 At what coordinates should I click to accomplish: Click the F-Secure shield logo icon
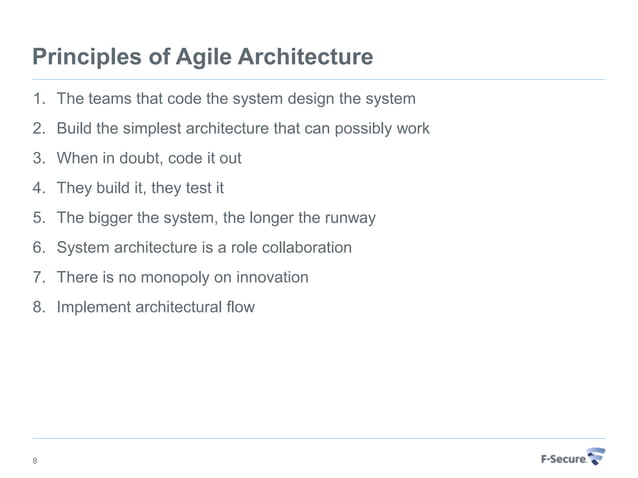(x=597, y=458)
